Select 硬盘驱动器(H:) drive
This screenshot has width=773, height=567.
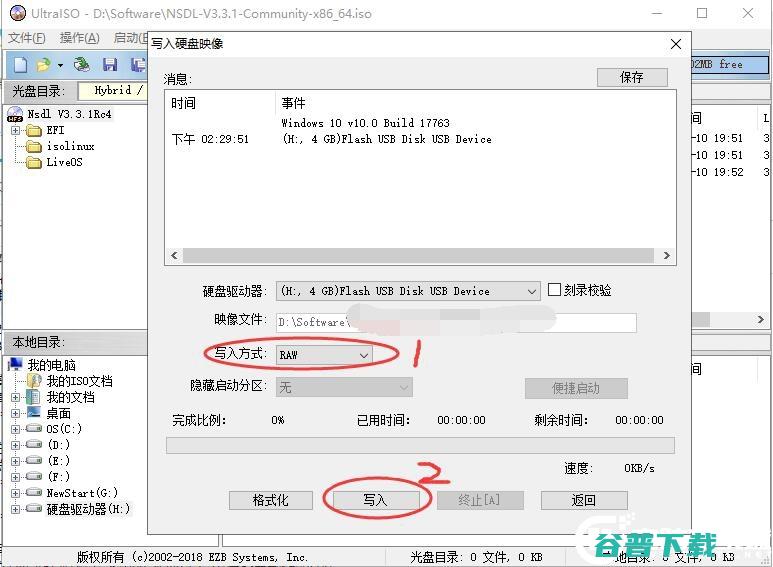click(88, 509)
